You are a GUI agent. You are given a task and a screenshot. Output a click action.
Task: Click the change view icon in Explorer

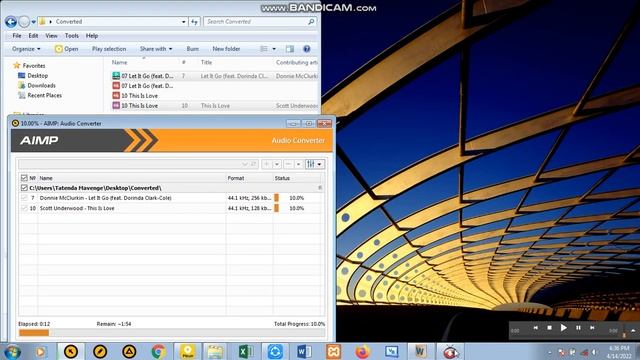[264, 49]
